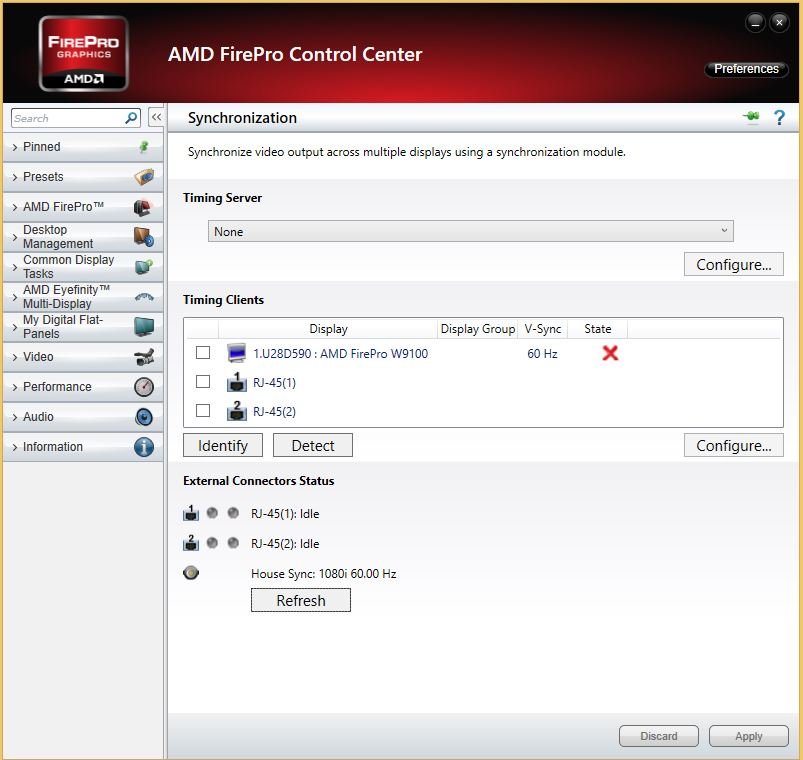Expand the Pinned section

pyautogui.click(x=83, y=147)
